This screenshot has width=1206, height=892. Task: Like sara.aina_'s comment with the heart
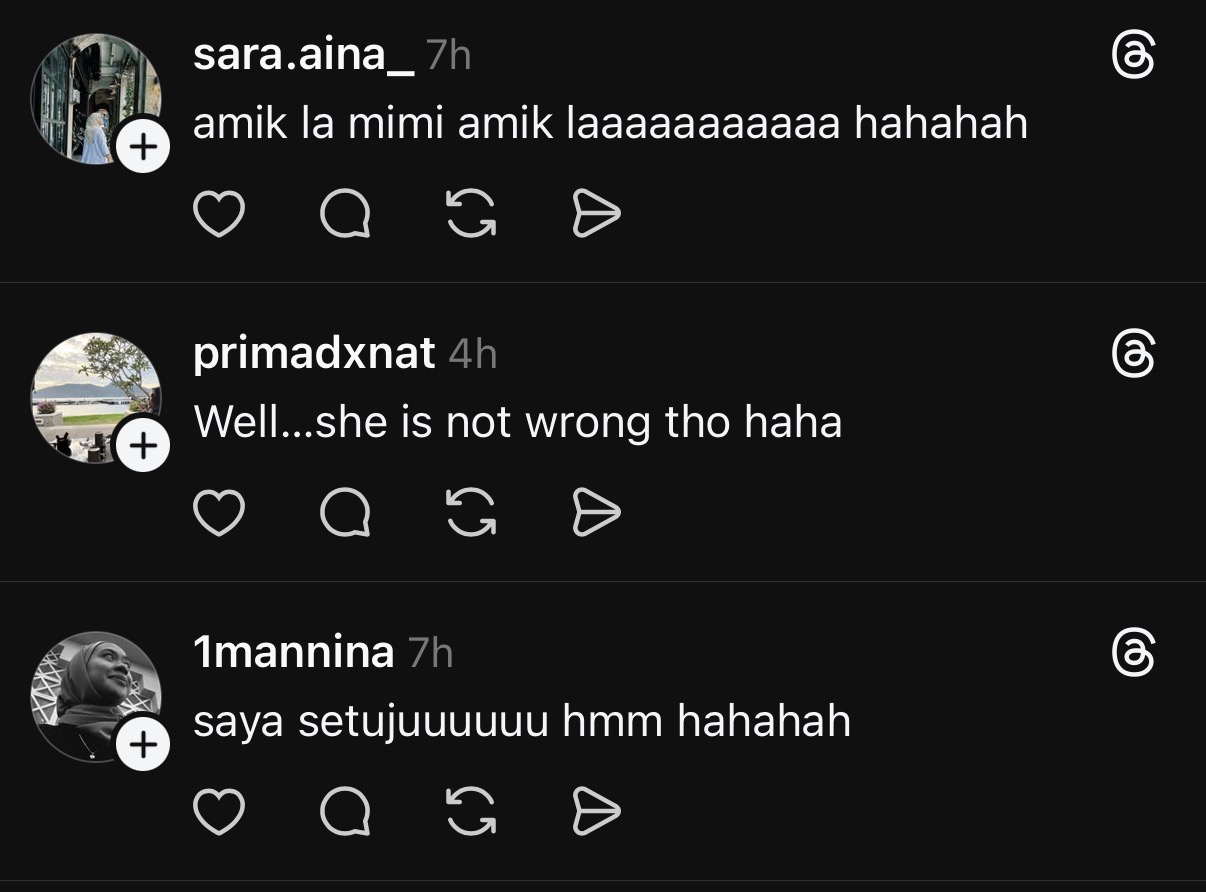coord(218,214)
